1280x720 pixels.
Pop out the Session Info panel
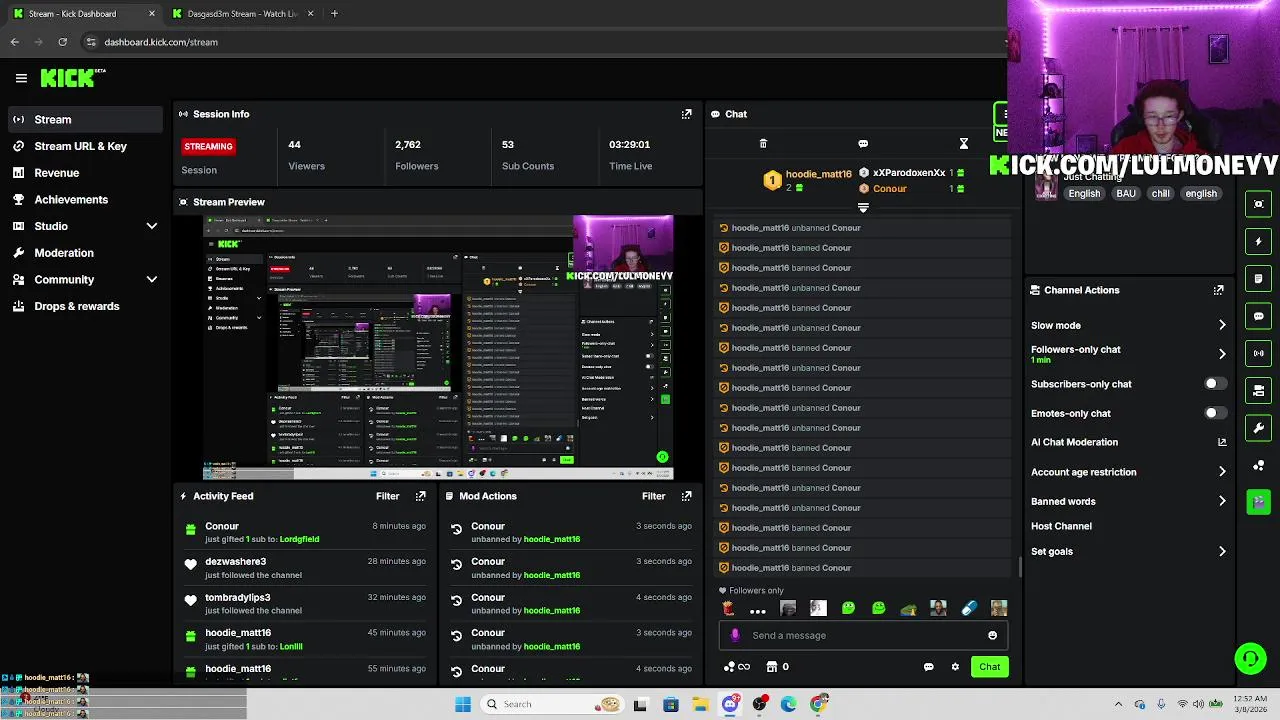(686, 114)
